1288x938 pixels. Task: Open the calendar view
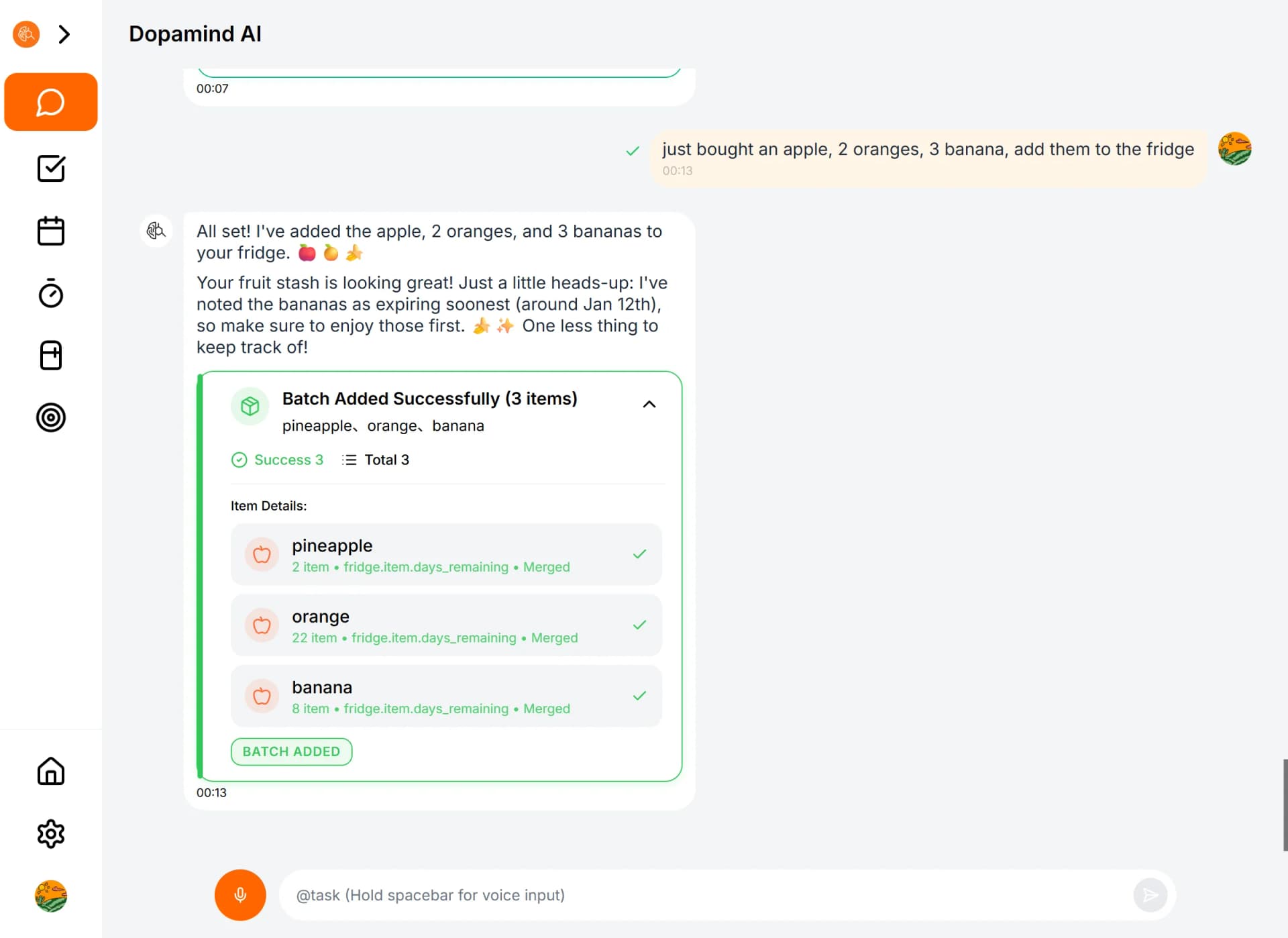[50, 230]
